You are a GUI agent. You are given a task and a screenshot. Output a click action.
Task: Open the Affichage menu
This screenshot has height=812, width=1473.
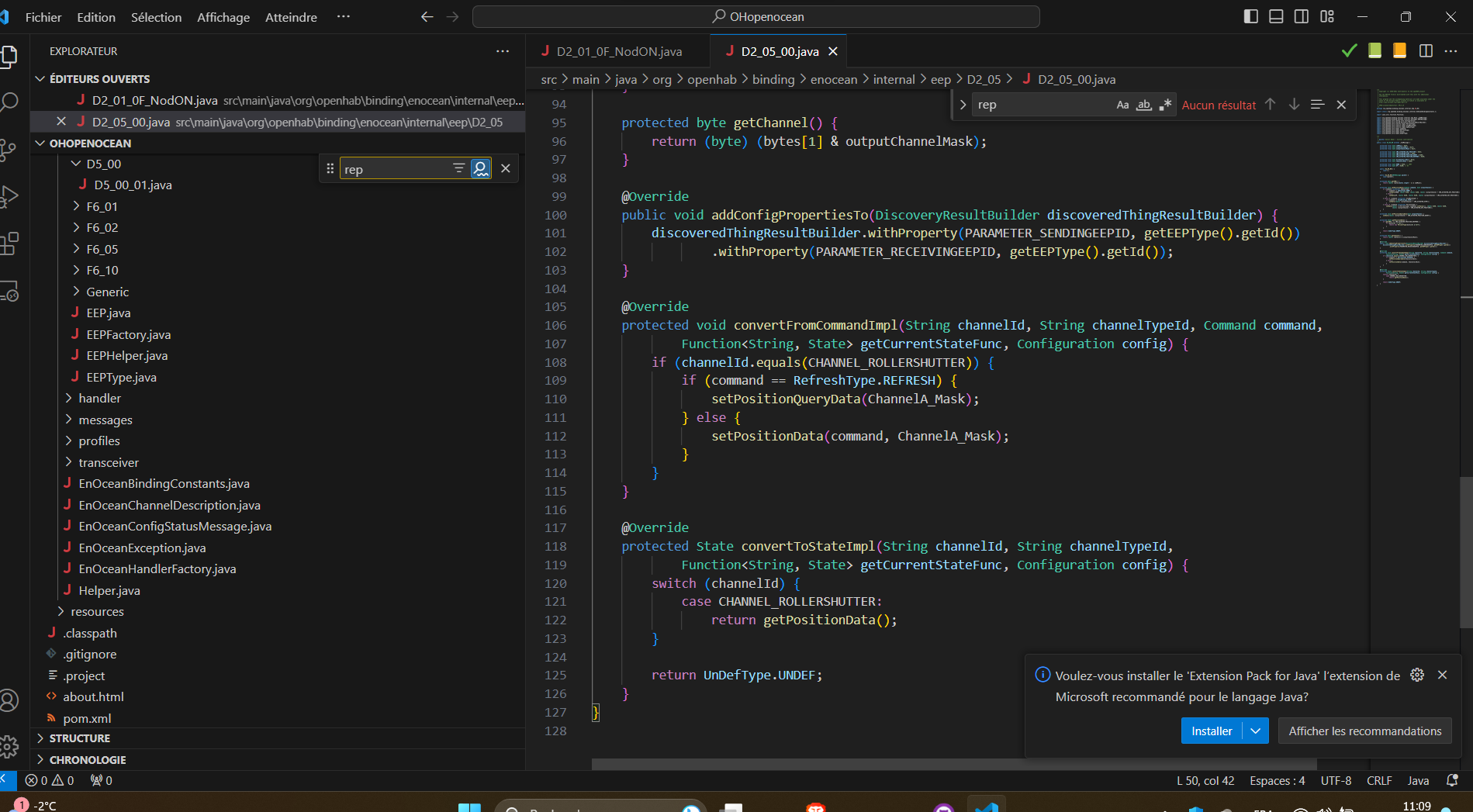[223, 17]
